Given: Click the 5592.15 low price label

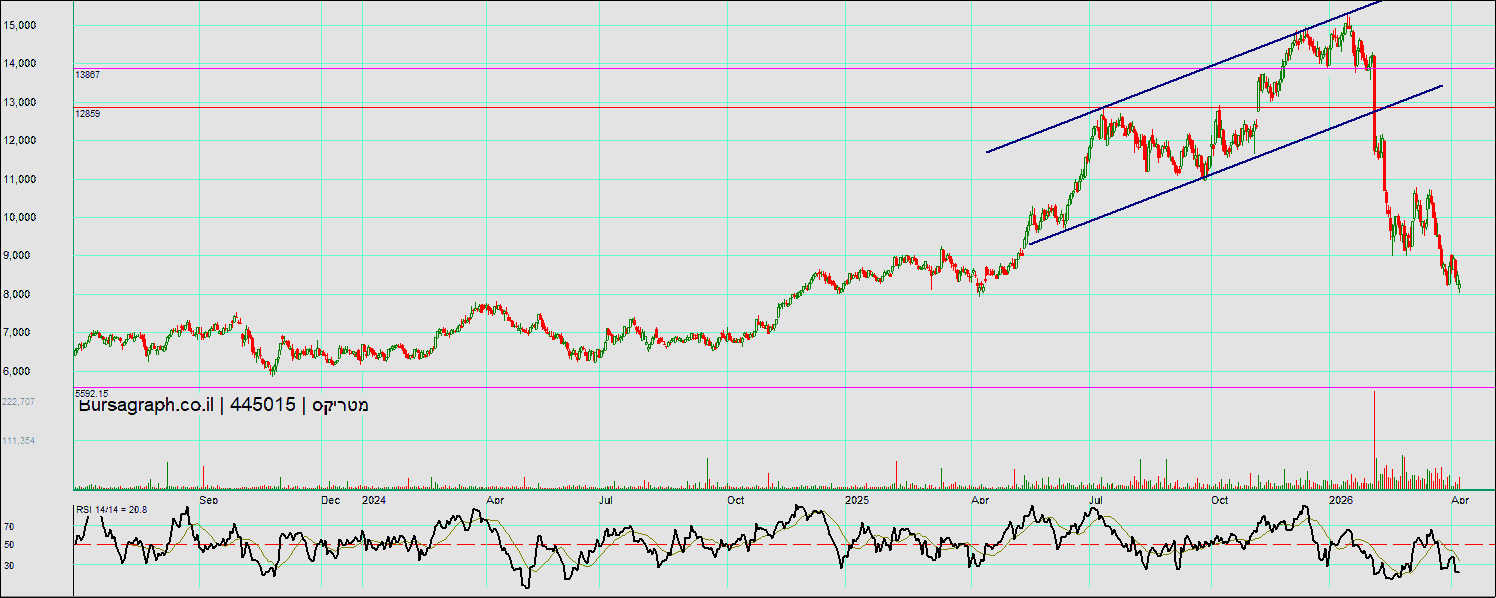Looking at the screenshot, I should (x=91, y=394).
